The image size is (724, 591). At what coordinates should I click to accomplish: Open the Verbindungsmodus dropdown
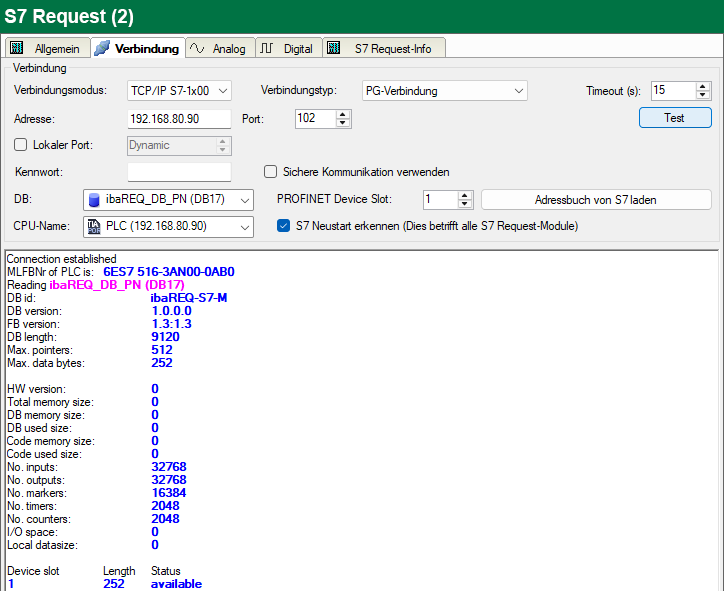[223, 91]
